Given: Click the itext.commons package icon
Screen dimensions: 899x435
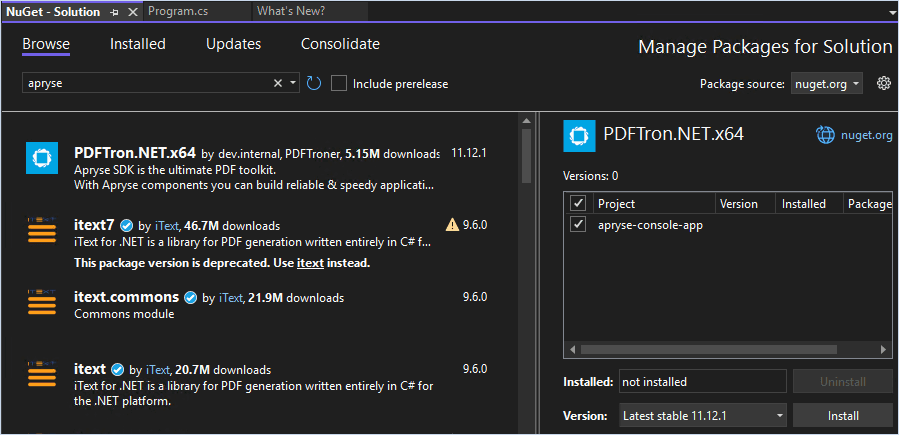Looking at the screenshot, I should click(x=42, y=303).
